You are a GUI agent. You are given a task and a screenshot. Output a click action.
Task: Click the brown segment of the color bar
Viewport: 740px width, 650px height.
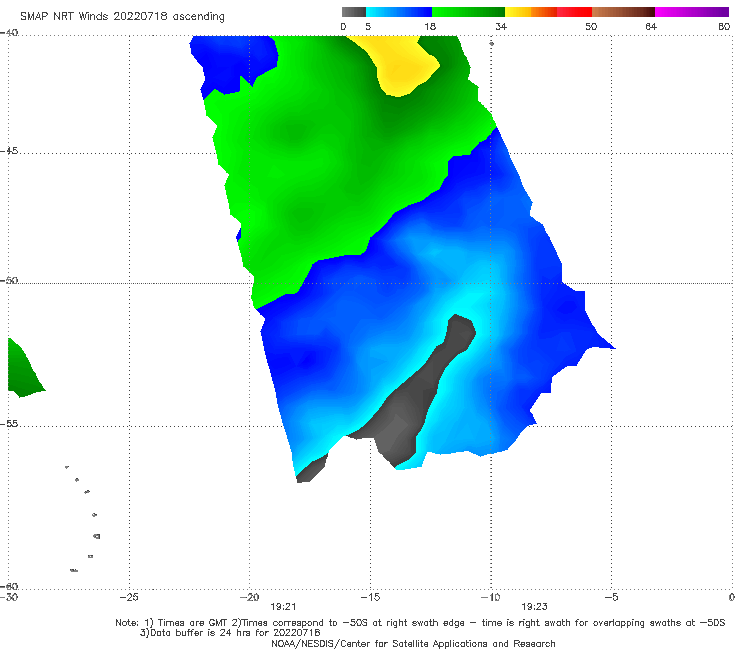pyautogui.click(x=623, y=12)
